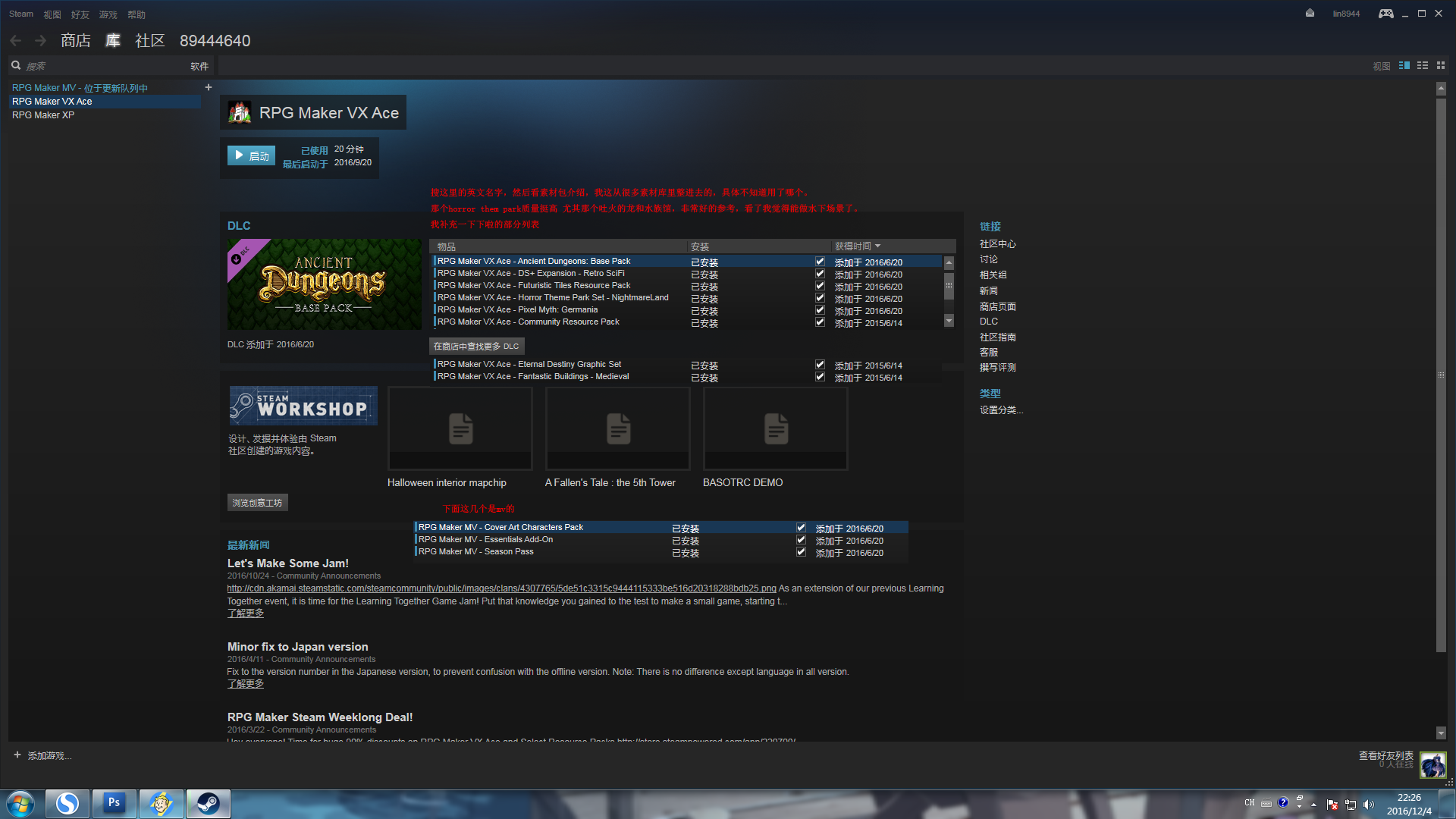1456x819 pixels.
Task: Open the 设置分类 link
Action: coord(1001,410)
